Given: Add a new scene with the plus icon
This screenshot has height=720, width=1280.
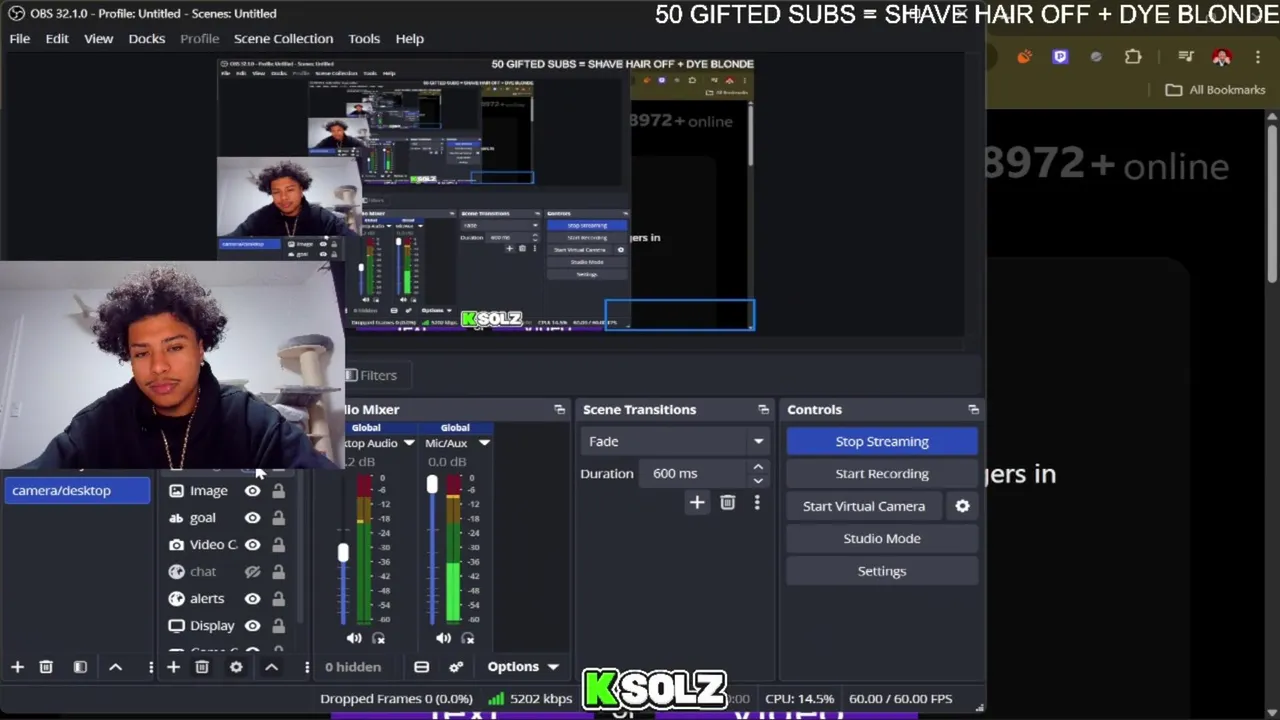Looking at the screenshot, I should [x=17, y=667].
